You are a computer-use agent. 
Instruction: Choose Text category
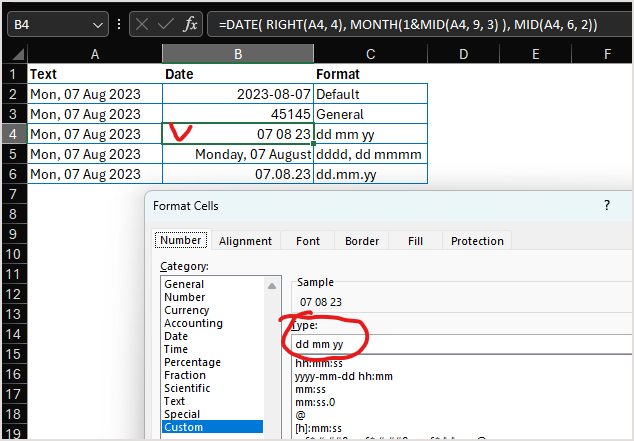tap(212, 401)
